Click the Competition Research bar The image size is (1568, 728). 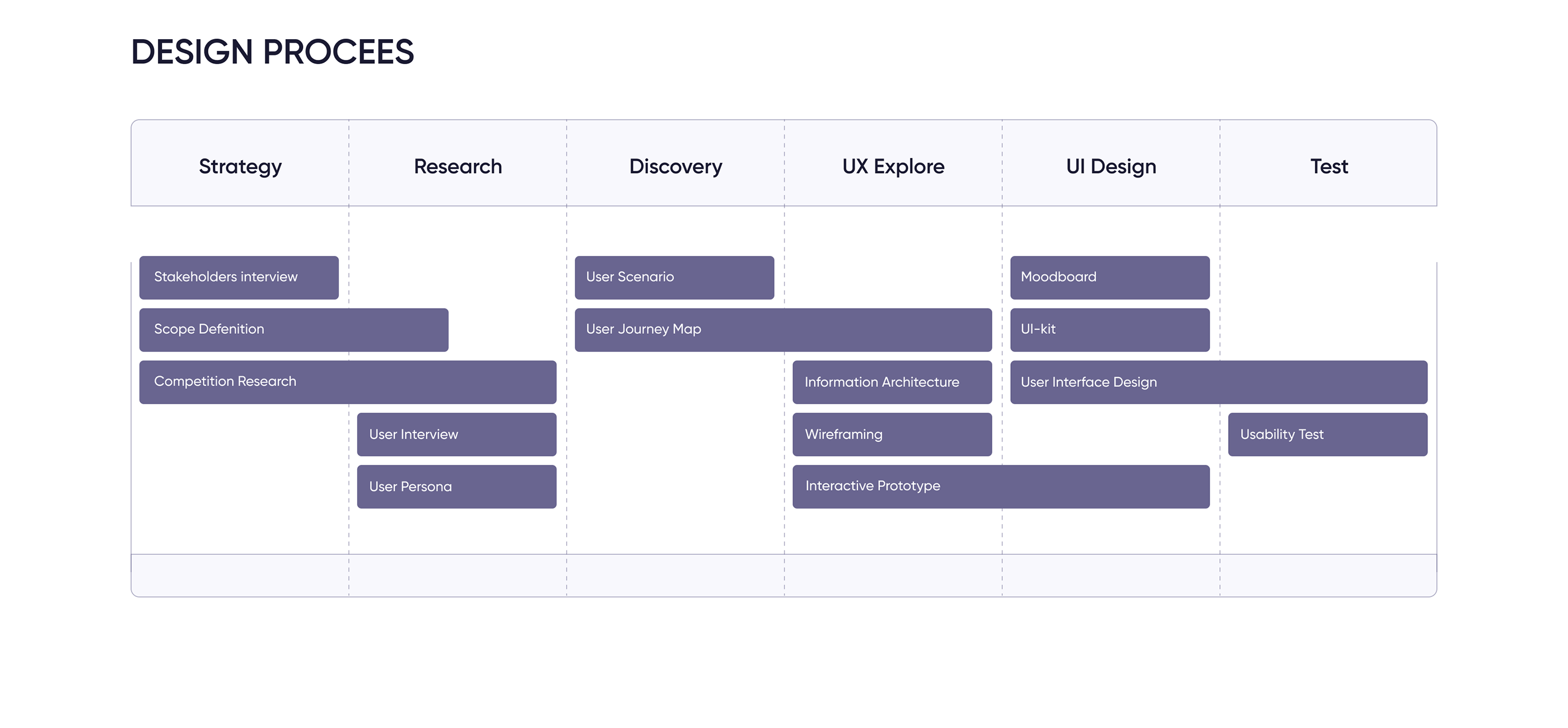[348, 382]
